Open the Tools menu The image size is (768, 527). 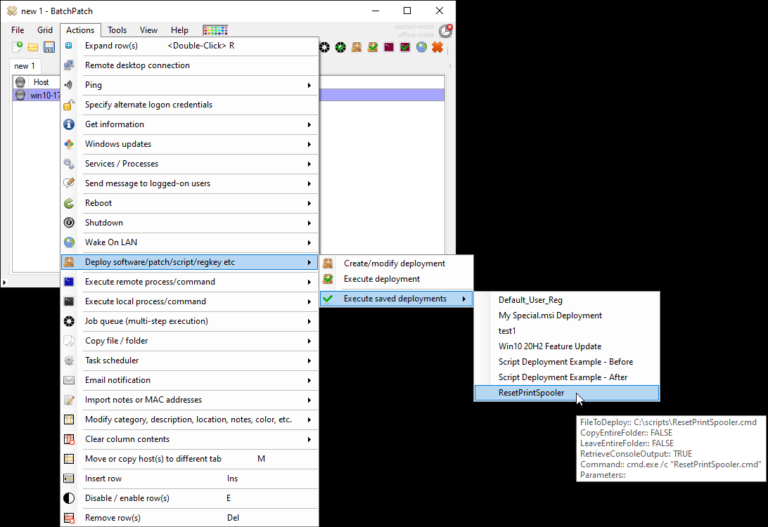click(117, 30)
